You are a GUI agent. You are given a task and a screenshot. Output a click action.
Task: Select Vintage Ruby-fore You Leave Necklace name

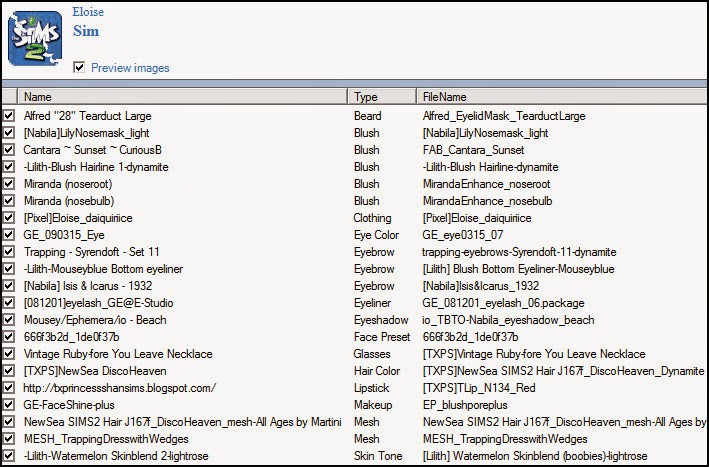point(118,354)
